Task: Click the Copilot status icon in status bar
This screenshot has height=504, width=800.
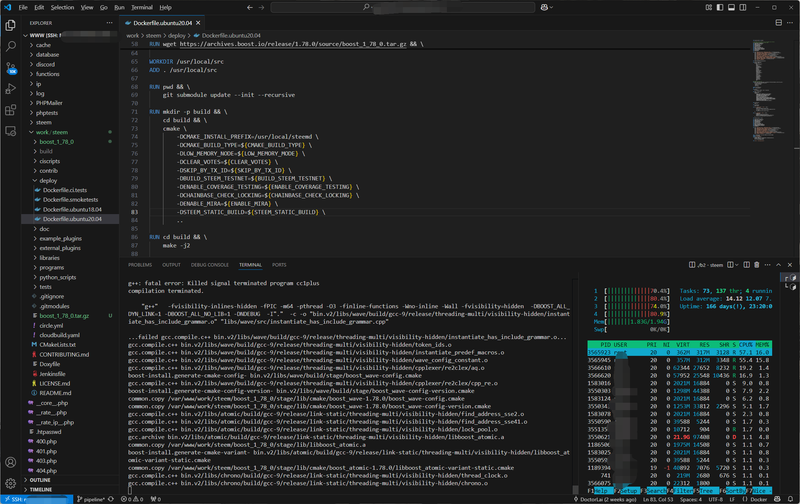Action: 777,499
